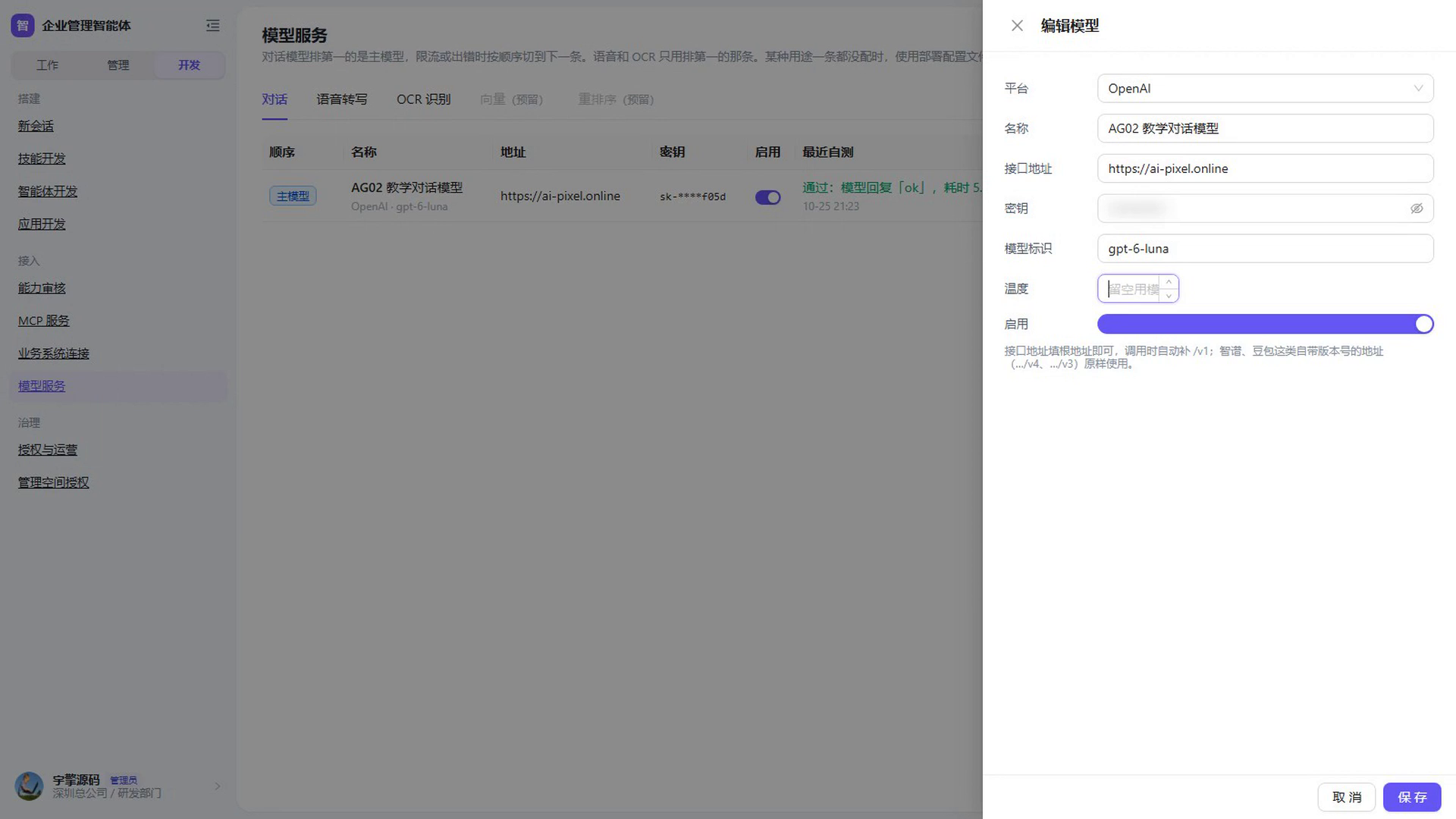
Task: Switch to the 管理 sidebar tab
Action: point(118,65)
